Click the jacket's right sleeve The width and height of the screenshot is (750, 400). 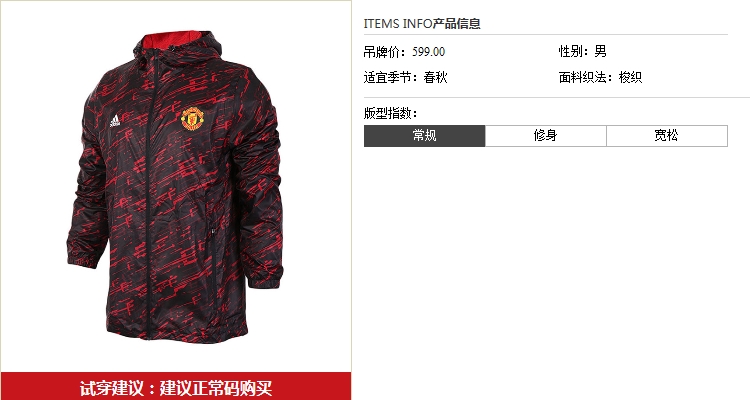point(263,191)
